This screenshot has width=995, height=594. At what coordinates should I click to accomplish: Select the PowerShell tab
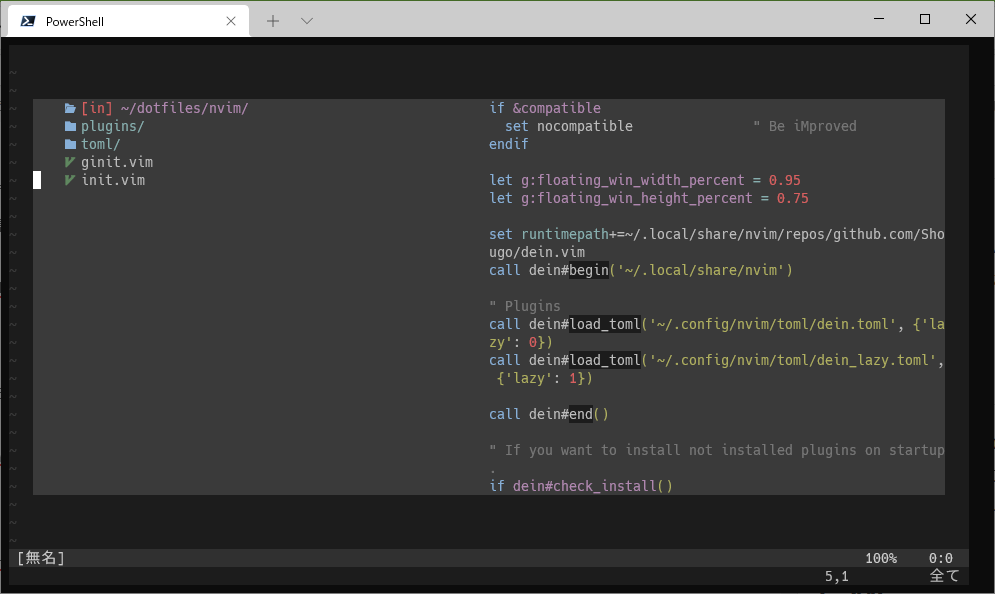[x=128, y=21]
